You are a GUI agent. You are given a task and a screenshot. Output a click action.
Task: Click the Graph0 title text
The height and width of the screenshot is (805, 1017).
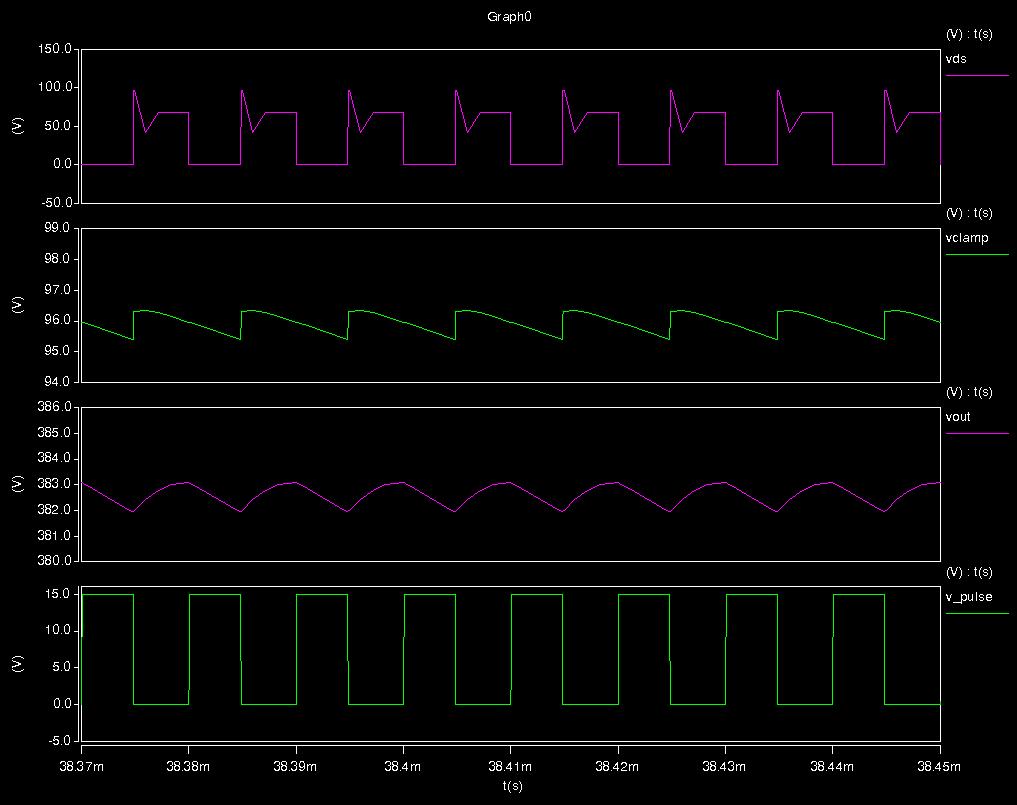tap(509, 17)
